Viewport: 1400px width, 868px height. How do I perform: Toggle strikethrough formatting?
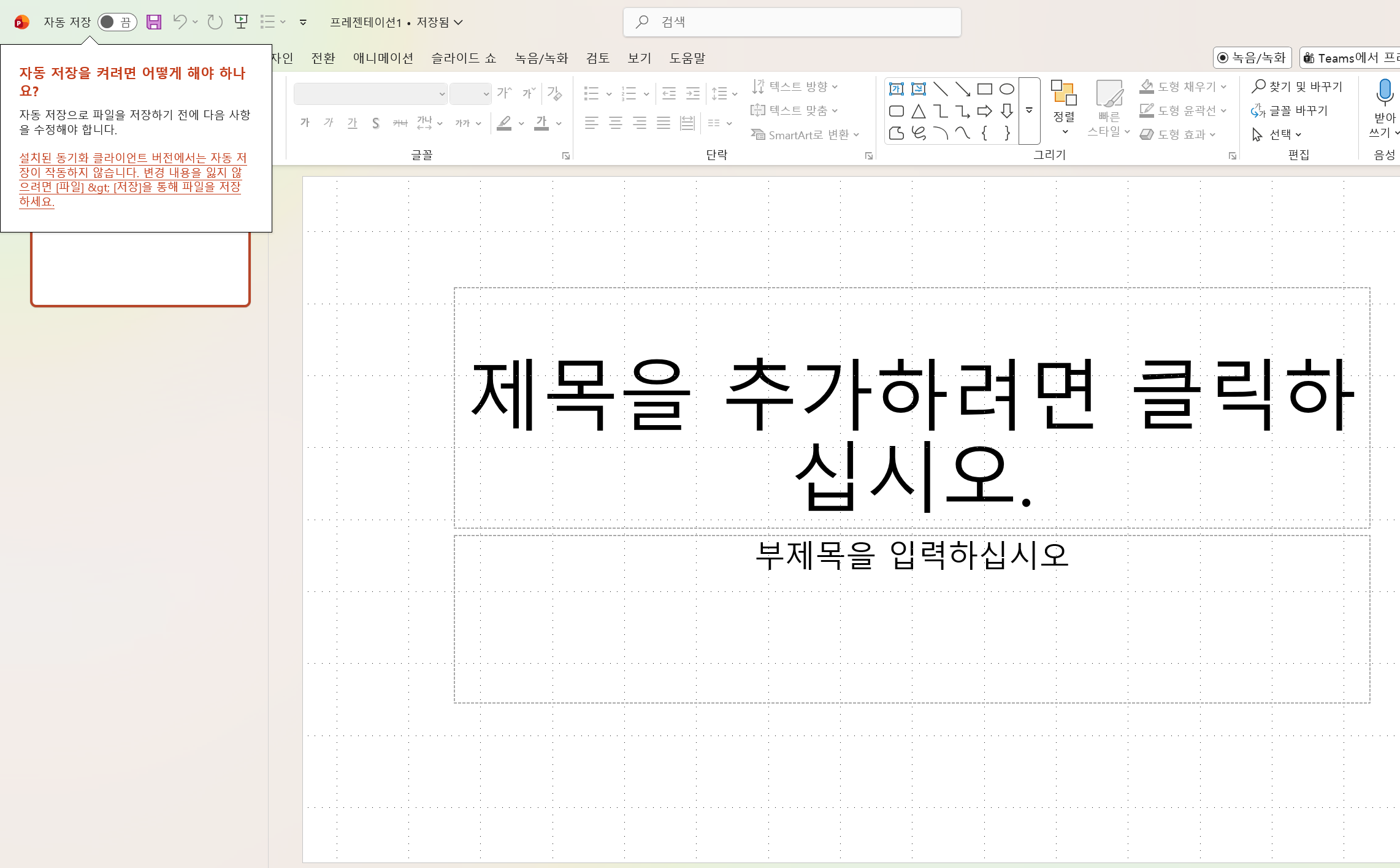pyautogui.click(x=400, y=123)
